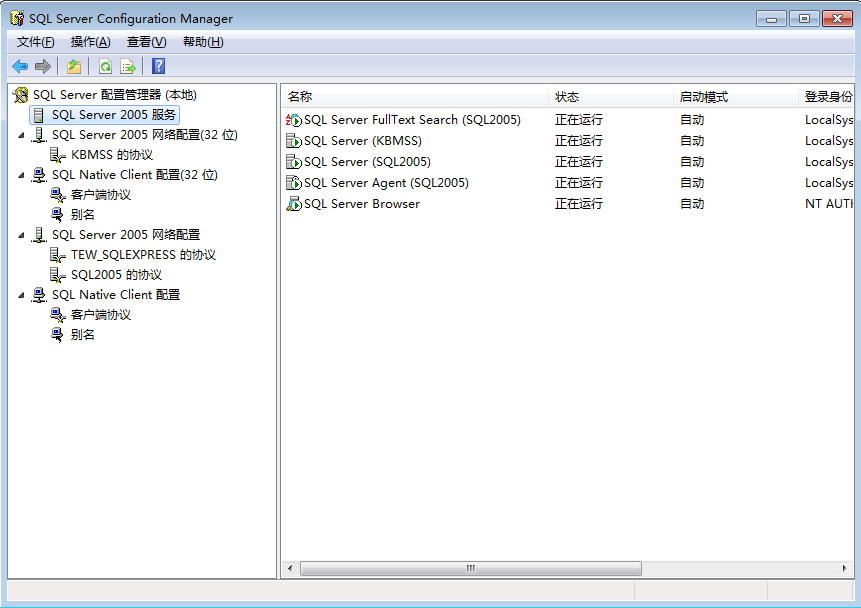Click 自动 start mode of SQL Server (SQL2005)
This screenshot has height=608, width=861.
point(692,161)
